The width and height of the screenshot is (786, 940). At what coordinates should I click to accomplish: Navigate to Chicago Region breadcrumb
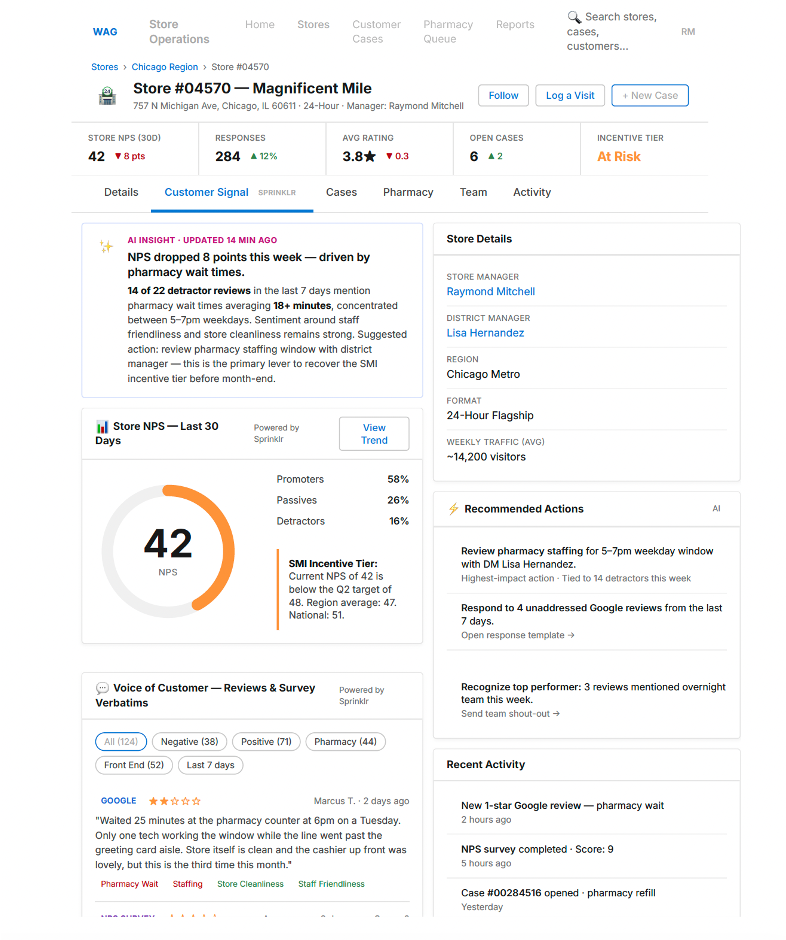coord(164,67)
